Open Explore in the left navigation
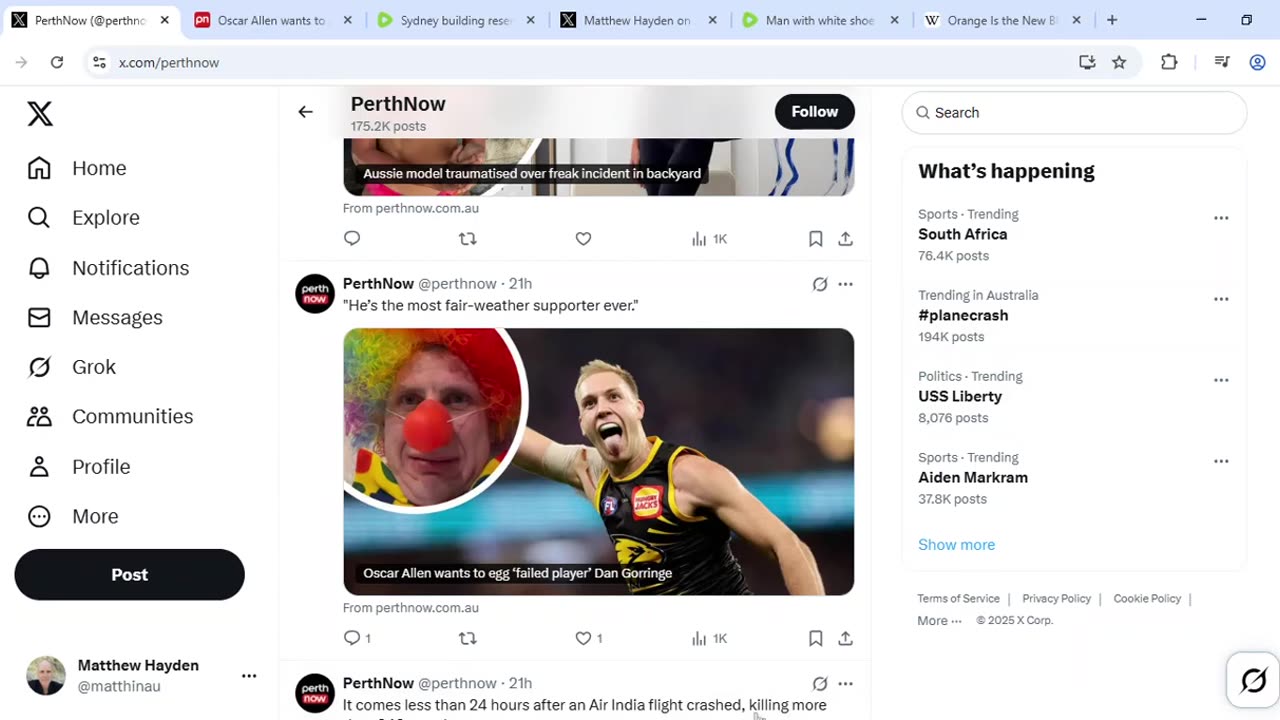 click(x=84, y=217)
